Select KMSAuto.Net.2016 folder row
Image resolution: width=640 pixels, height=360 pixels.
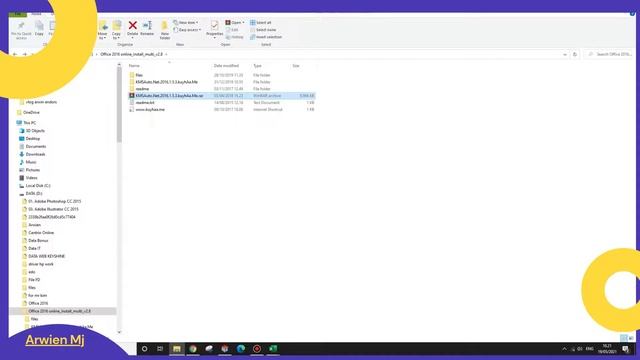click(x=222, y=82)
